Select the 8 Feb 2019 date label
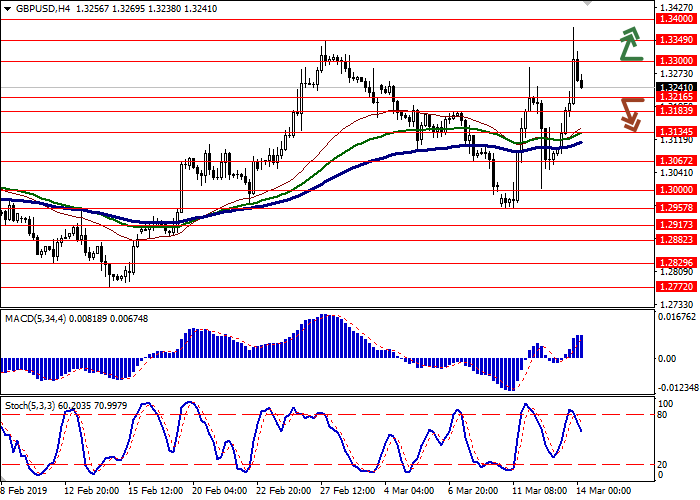The height and width of the screenshot is (500, 700). click(21, 491)
